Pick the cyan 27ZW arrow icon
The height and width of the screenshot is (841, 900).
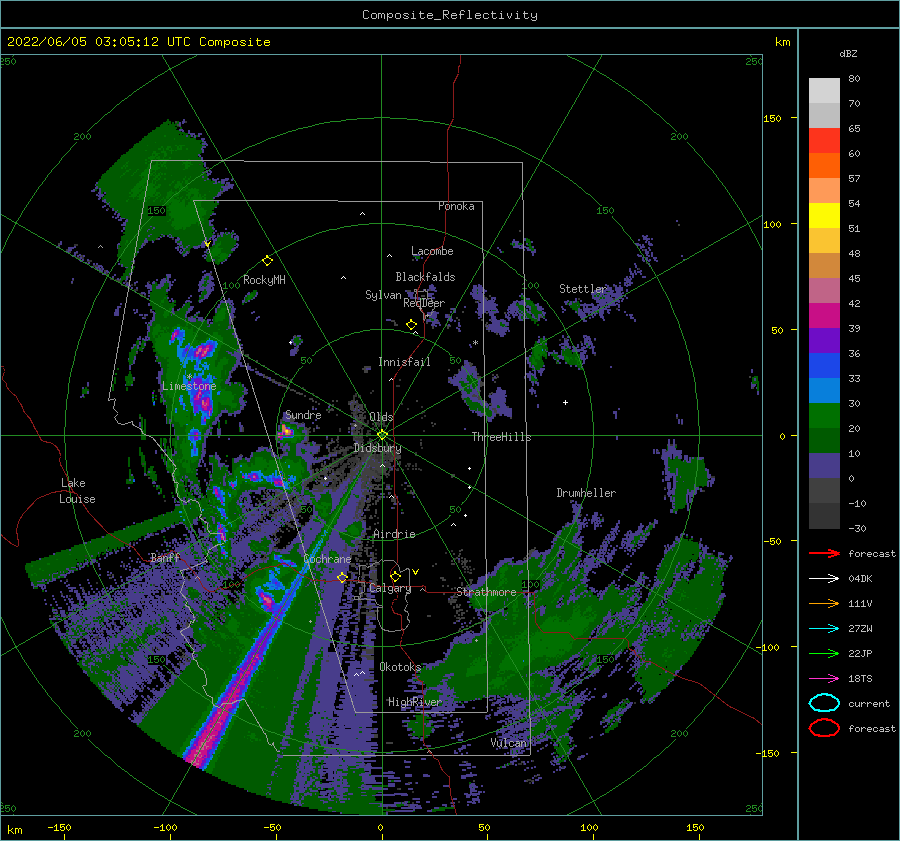click(824, 629)
